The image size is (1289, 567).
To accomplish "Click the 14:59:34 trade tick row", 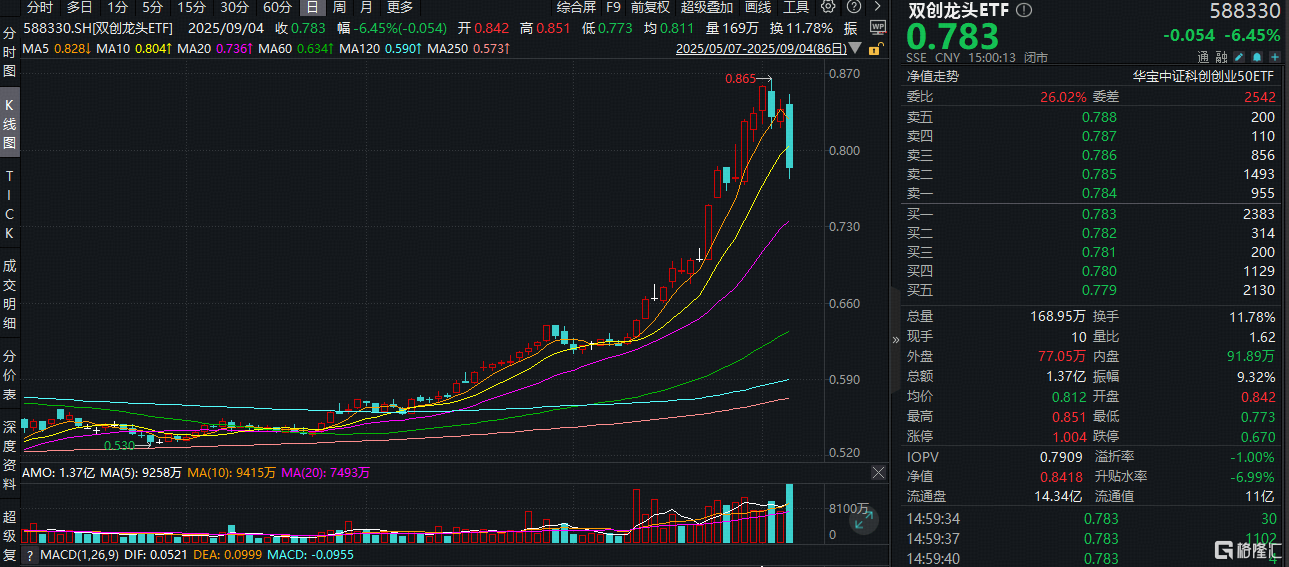I will [1091, 518].
